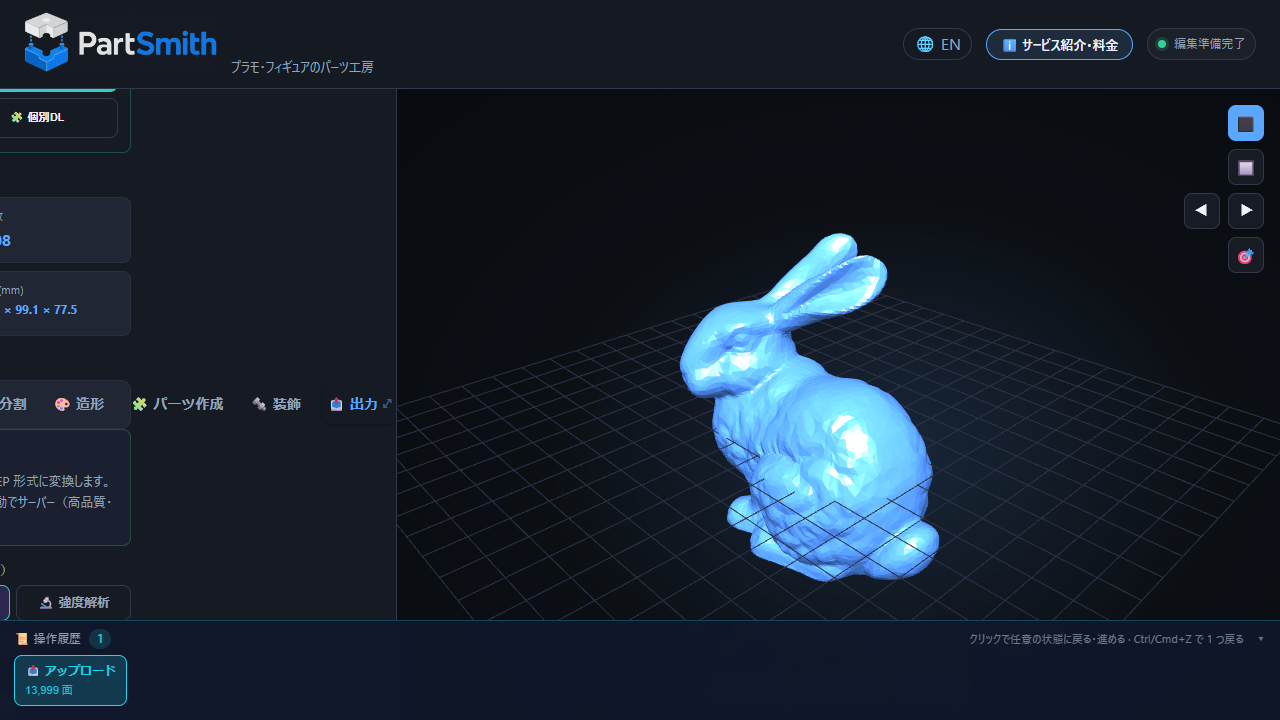Screen dimensions: 1280x720
Task: Click the right arrow view button
Action: pos(1246,211)
